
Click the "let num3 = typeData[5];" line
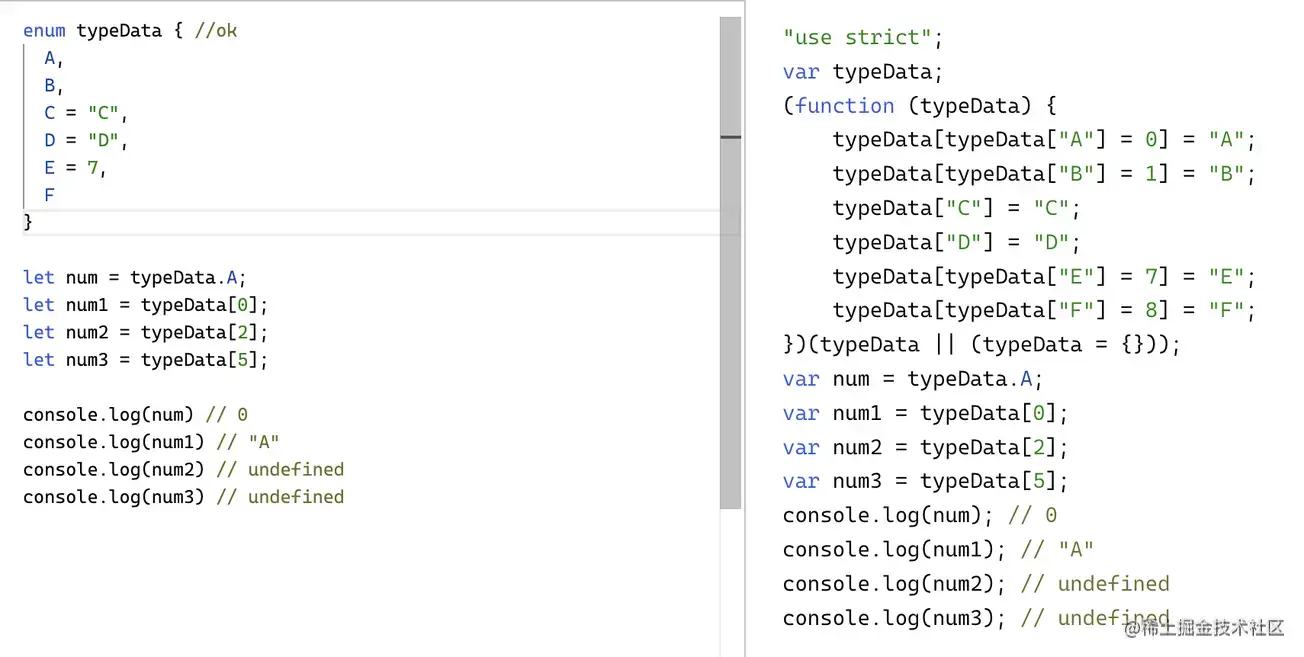click(145, 359)
